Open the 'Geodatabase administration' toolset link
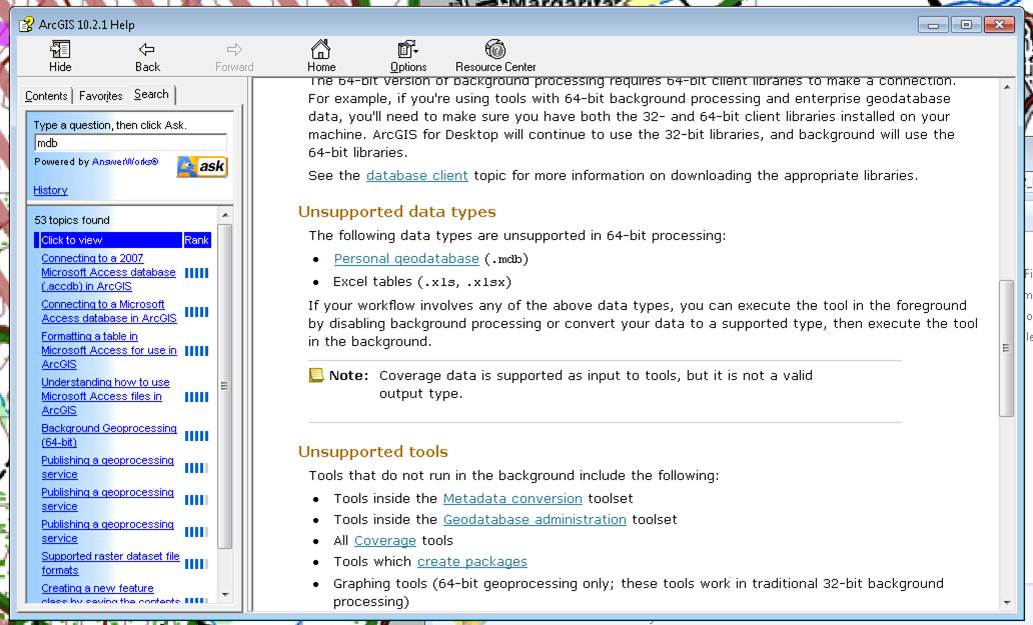 pyautogui.click(x=534, y=520)
